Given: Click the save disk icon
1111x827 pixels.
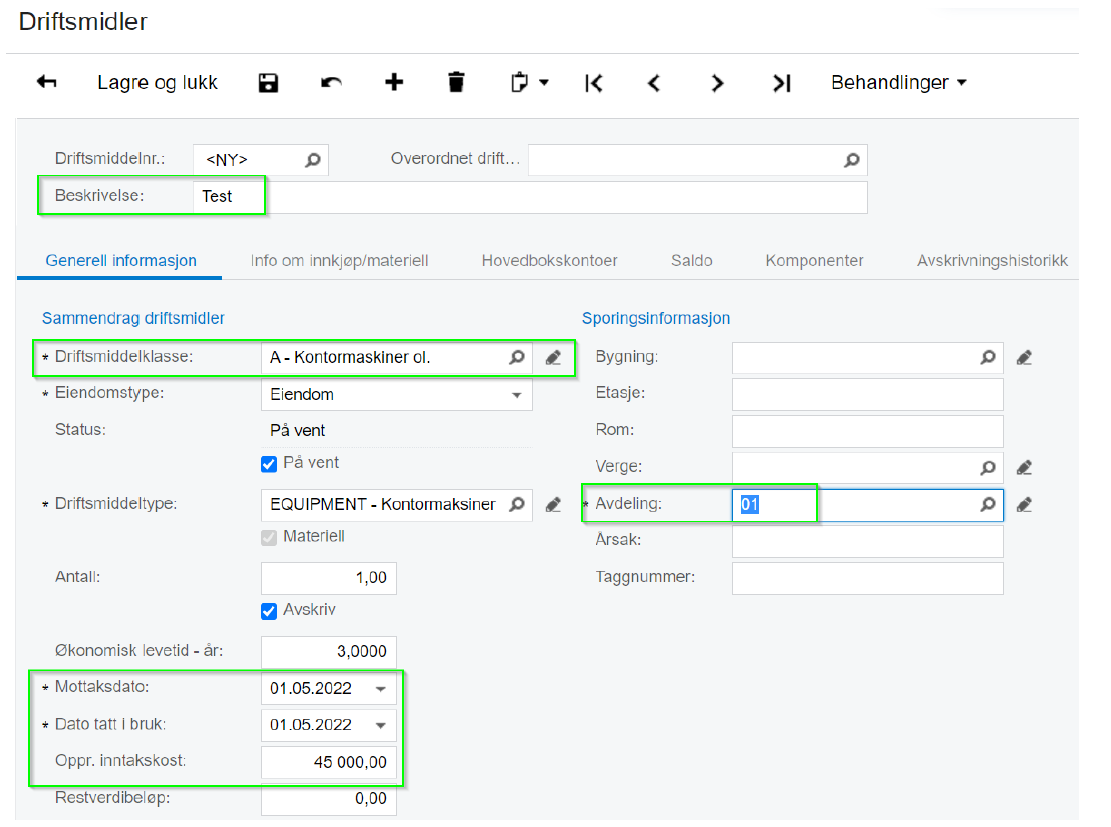Looking at the screenshot, I should point(268,83).
